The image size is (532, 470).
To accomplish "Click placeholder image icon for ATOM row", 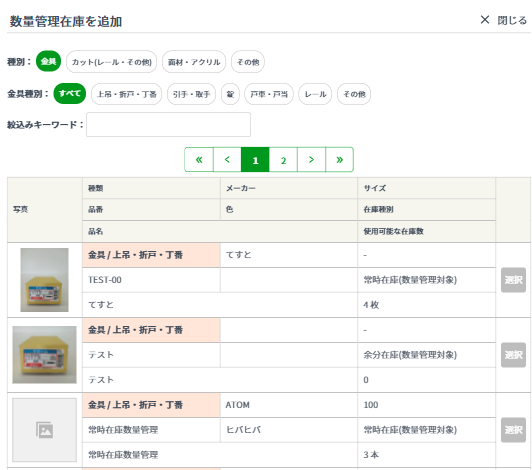I will coord(44,430).
